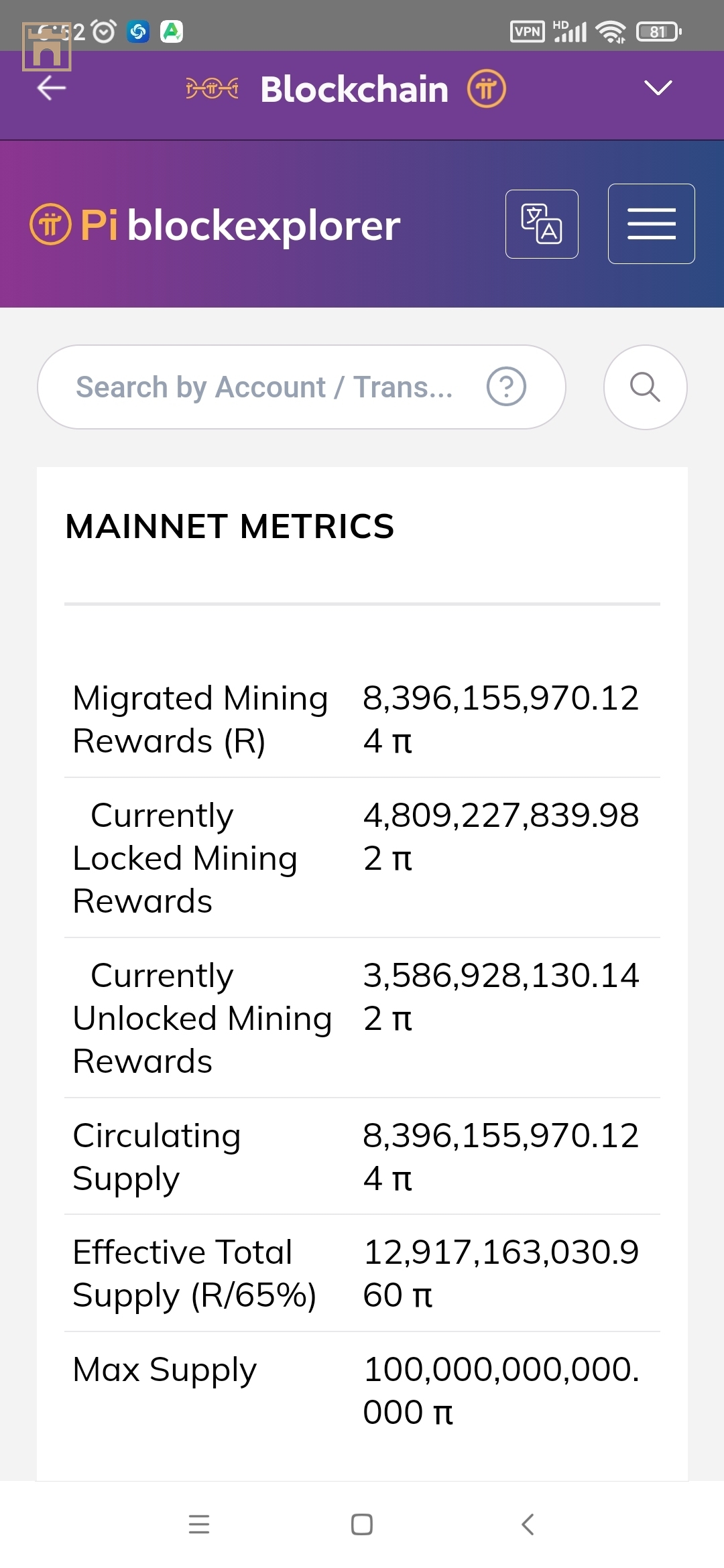Open the language translate button
Image resolution: width=724 pixels, height=1568 pixels.
(x=542, y=224)
